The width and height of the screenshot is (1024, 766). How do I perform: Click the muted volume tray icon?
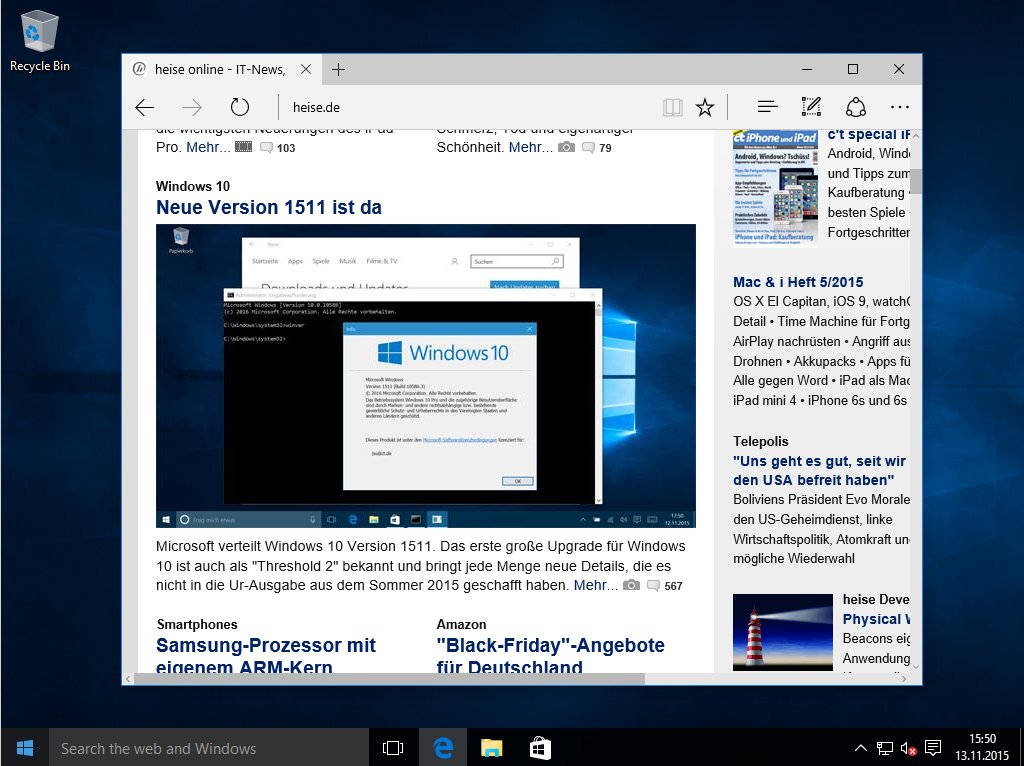pos(909,748)
